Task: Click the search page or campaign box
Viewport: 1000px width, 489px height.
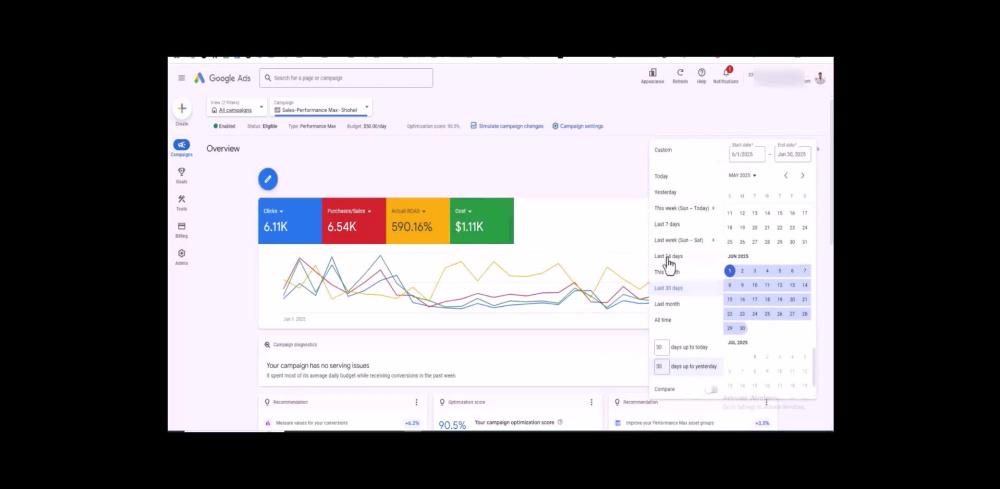Action: [x=346, y=78]
